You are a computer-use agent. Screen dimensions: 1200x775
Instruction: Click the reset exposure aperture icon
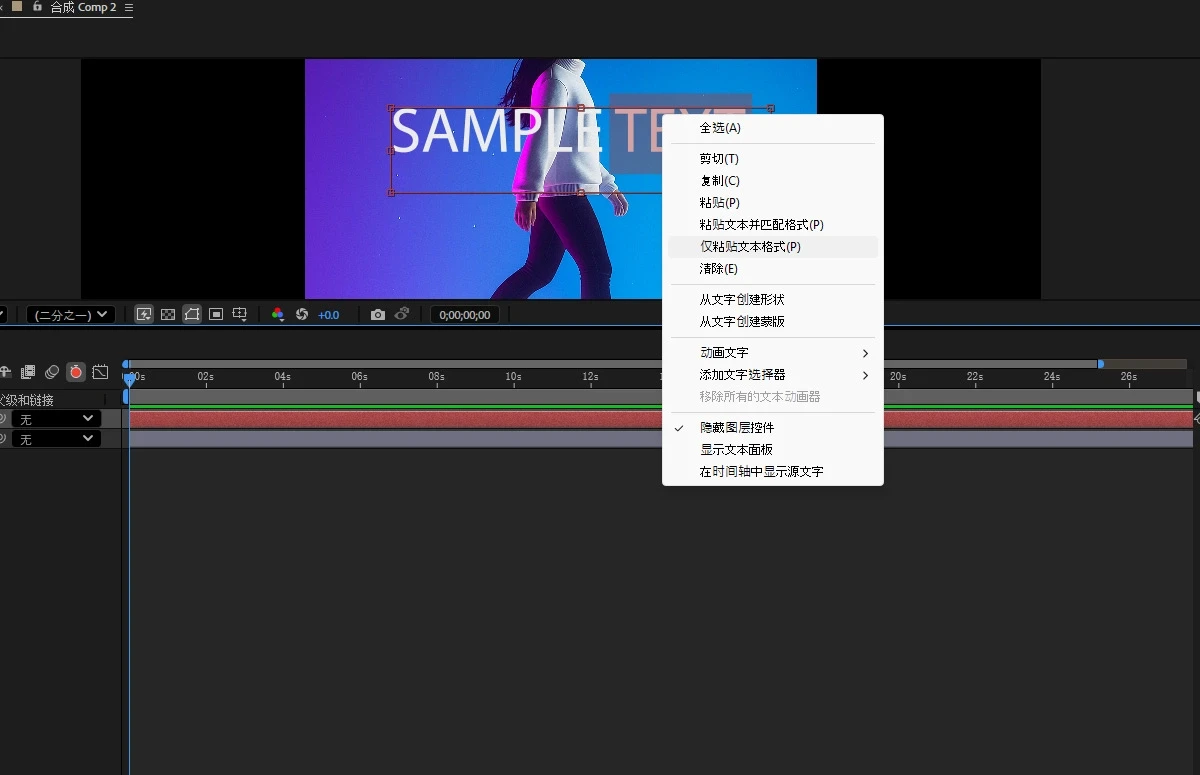[302, 314]
